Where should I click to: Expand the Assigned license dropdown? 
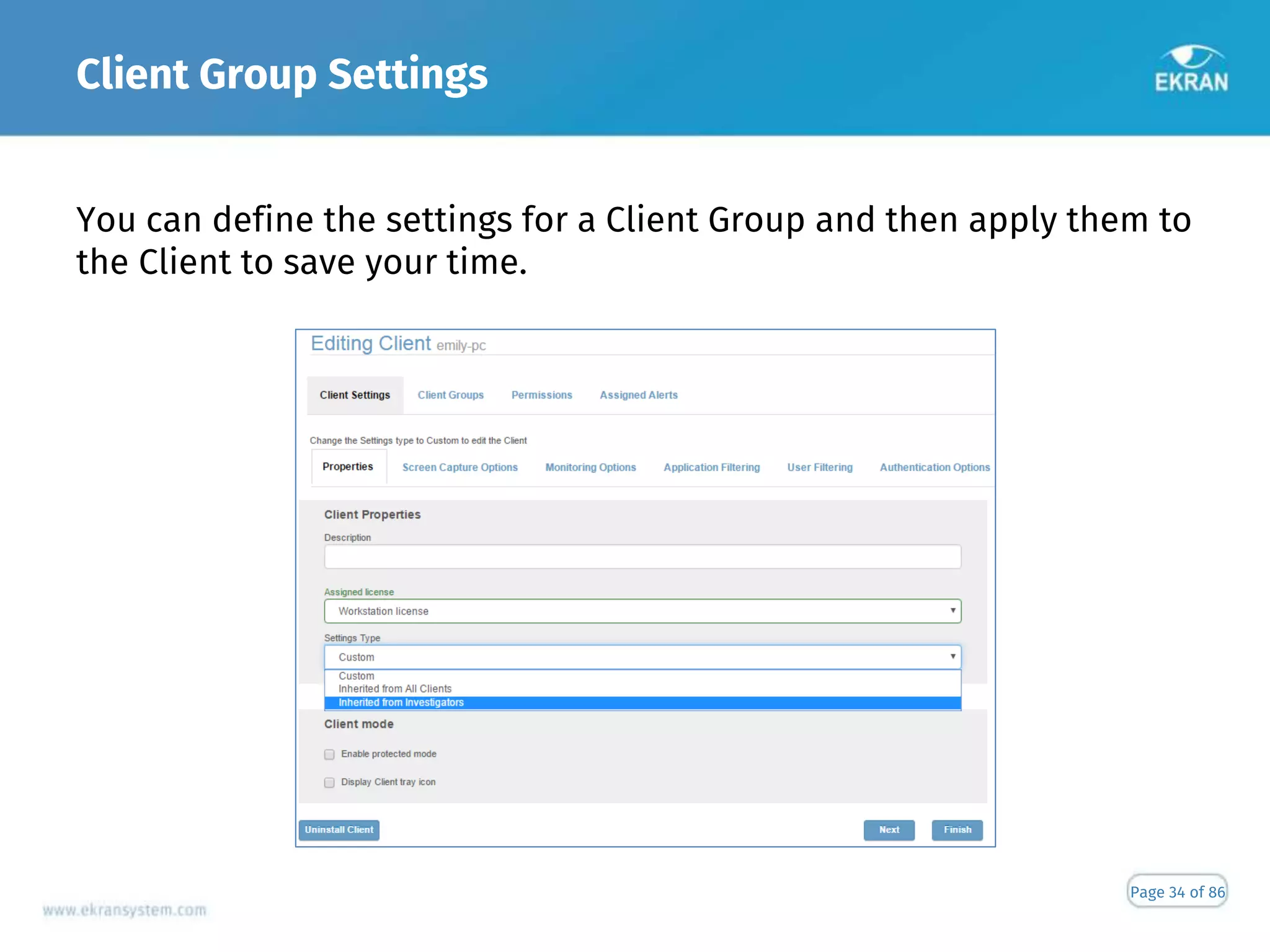coord(642,611)
